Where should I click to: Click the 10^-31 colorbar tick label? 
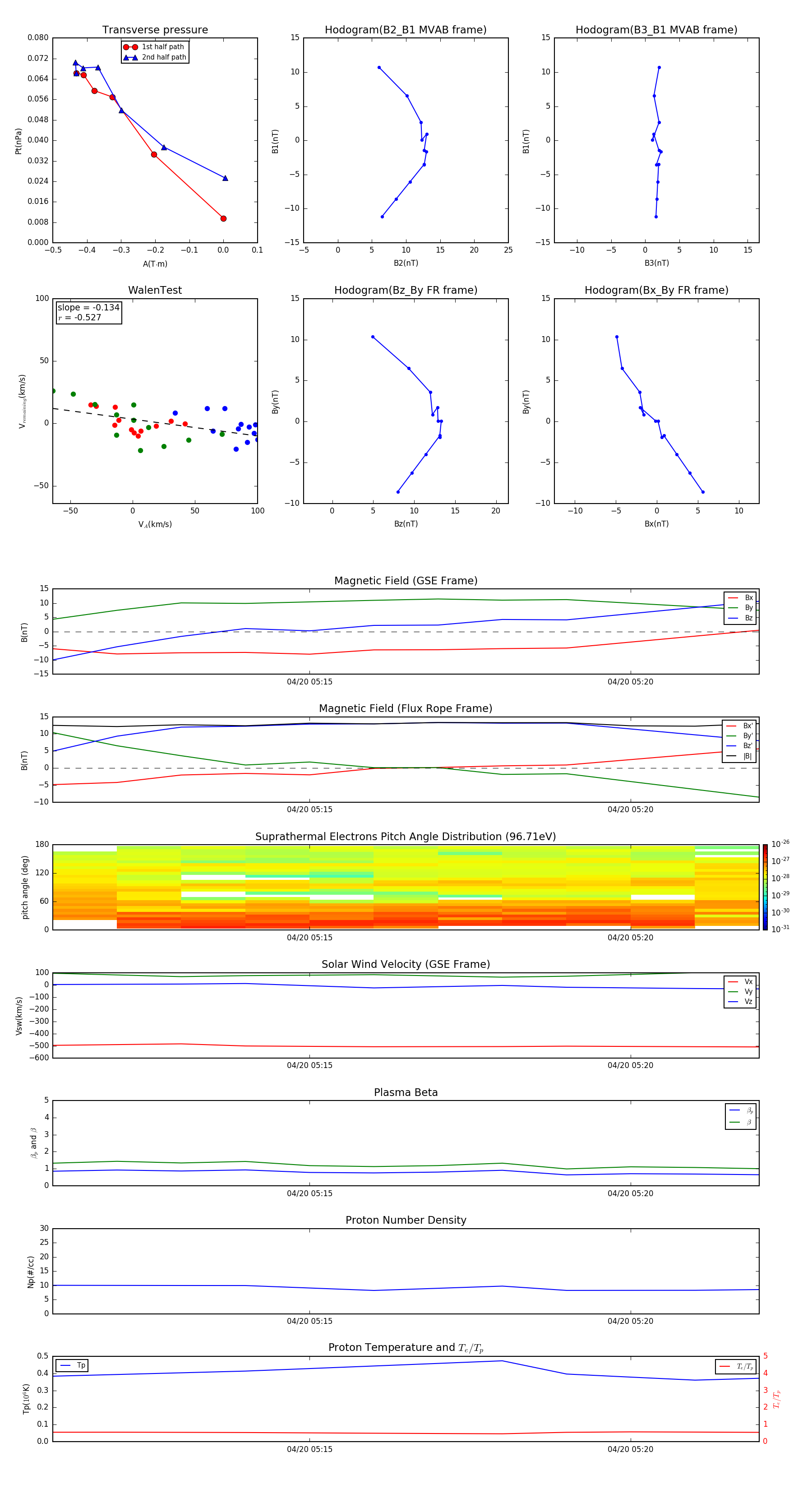780,929
